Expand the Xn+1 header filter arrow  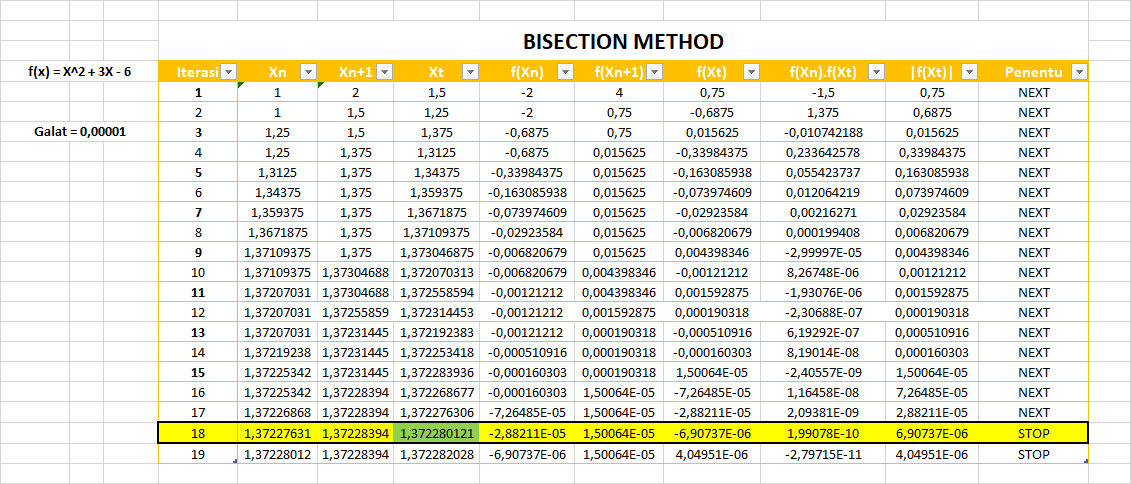click(386, 72)
